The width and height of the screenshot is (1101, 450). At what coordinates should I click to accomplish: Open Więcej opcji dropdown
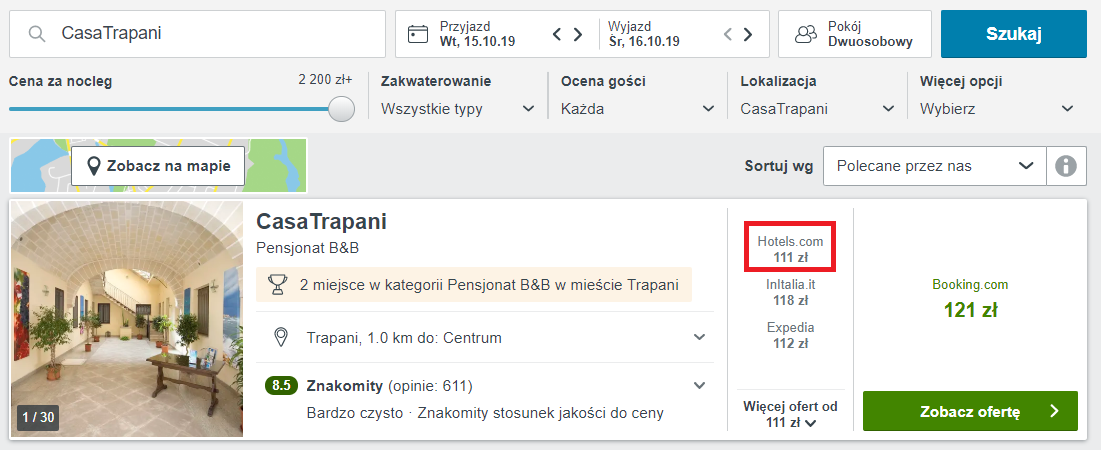tap(997, 109)
